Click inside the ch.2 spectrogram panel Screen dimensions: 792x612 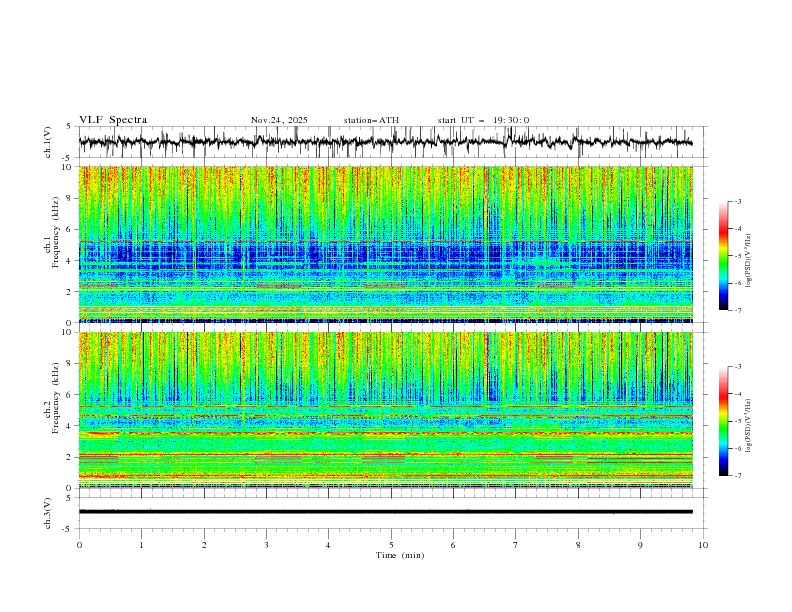[386, 410]
